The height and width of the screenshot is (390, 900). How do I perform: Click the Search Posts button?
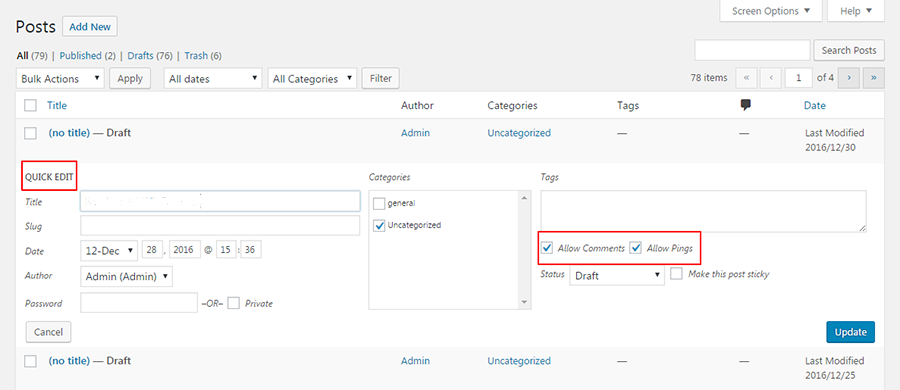click(x=849, y=50)
